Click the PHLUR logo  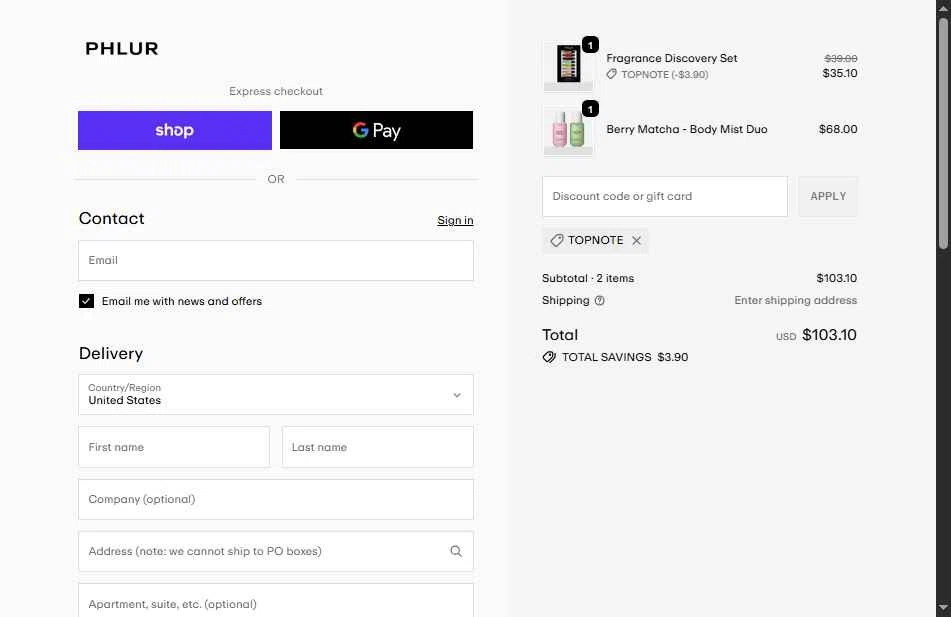122,48
